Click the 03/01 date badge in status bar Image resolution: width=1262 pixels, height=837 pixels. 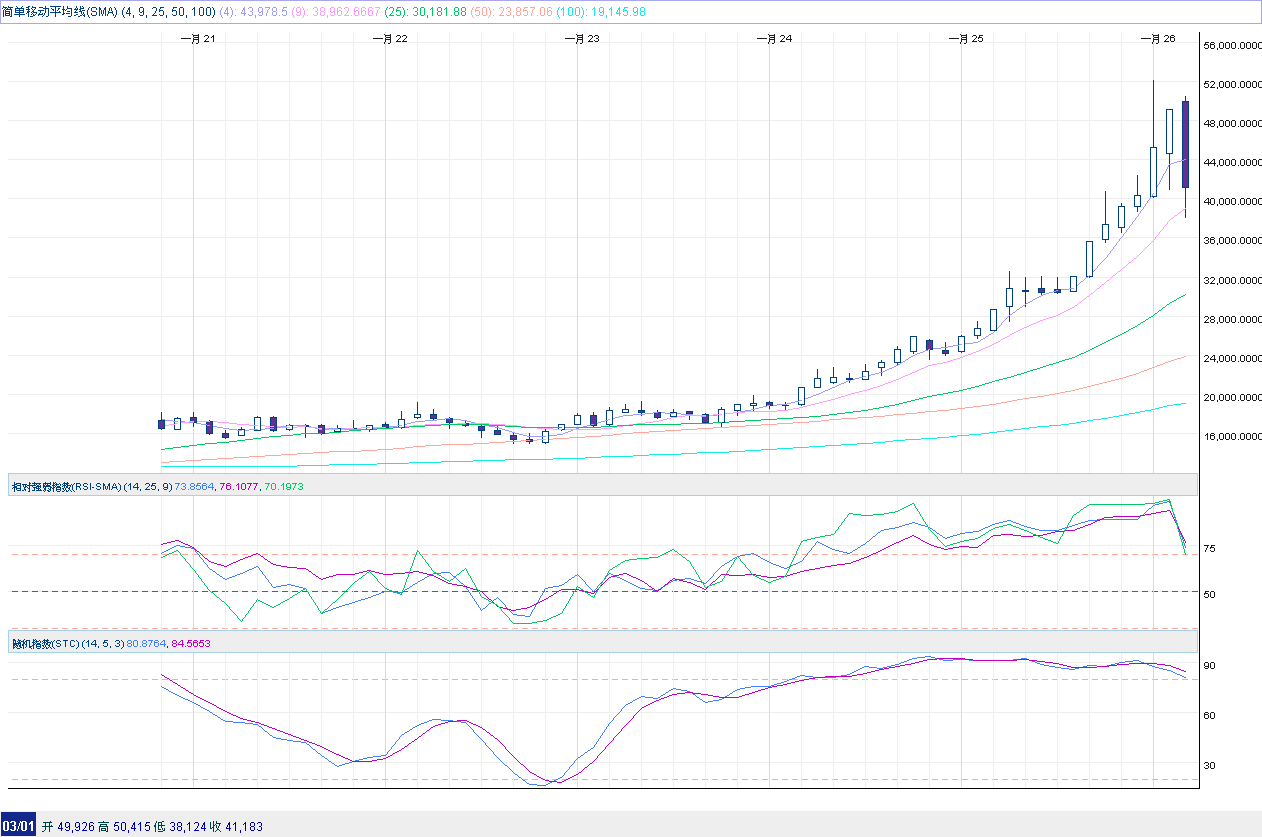click(18, 826)
